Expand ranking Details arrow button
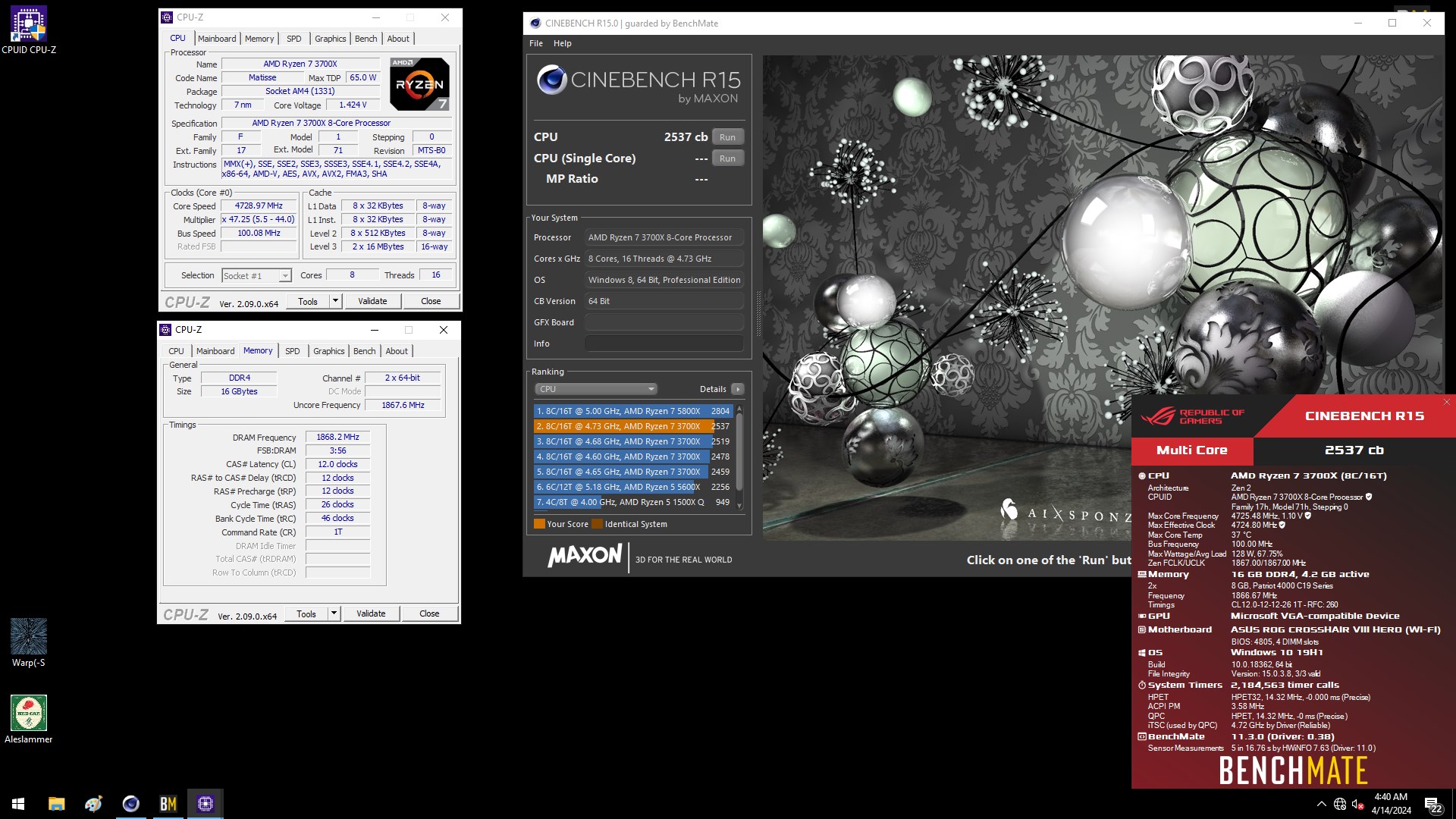Viewport: 1456px width, 819px height. click(x=737, y=389)
